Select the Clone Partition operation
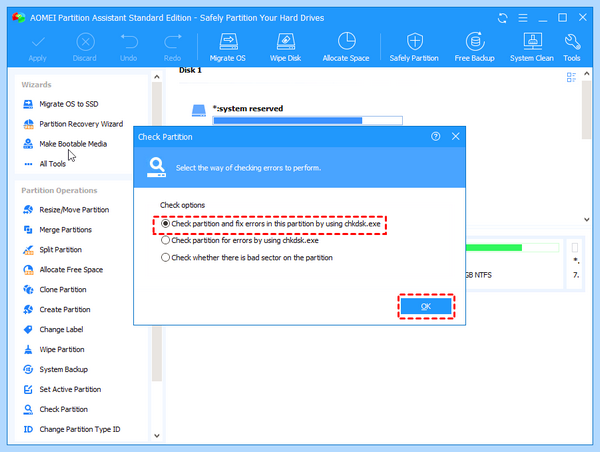Viewport: 600px width, 452px height. pyautogui.click(x=63, y=289)
